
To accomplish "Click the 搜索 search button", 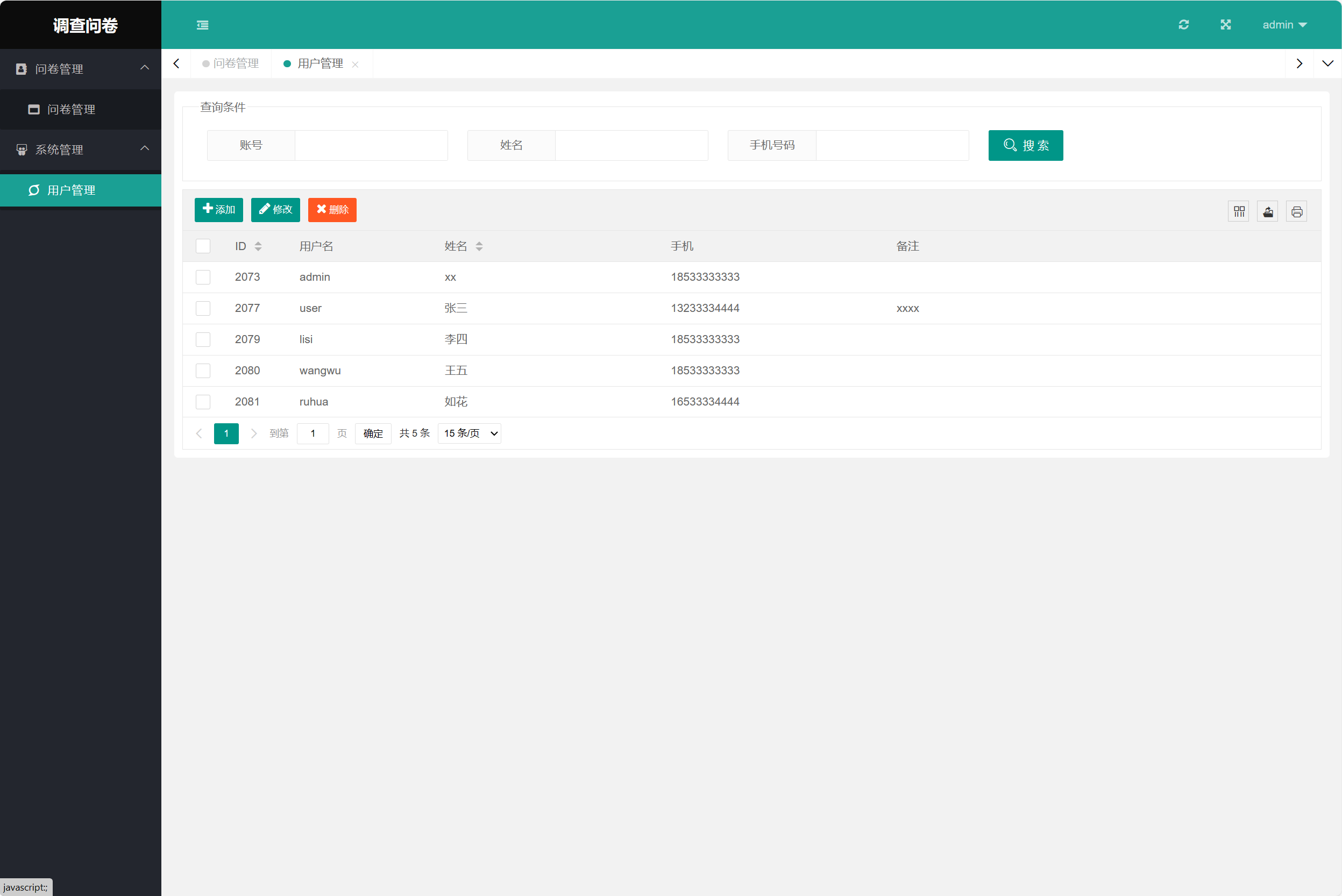I will [x=1025, y=145].
